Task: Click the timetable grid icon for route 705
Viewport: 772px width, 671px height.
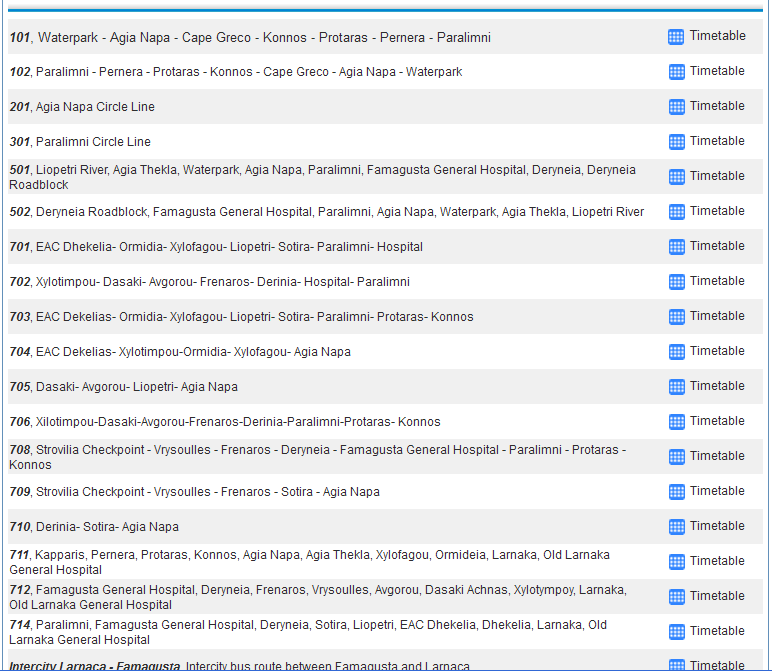Action: tap(676, 387)
